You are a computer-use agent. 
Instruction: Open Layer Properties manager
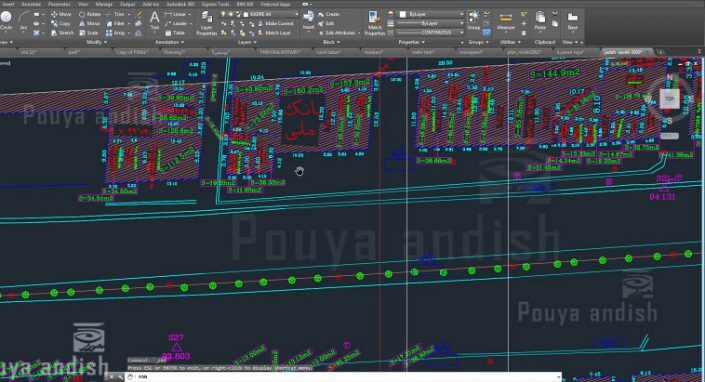tap(206, 23)
